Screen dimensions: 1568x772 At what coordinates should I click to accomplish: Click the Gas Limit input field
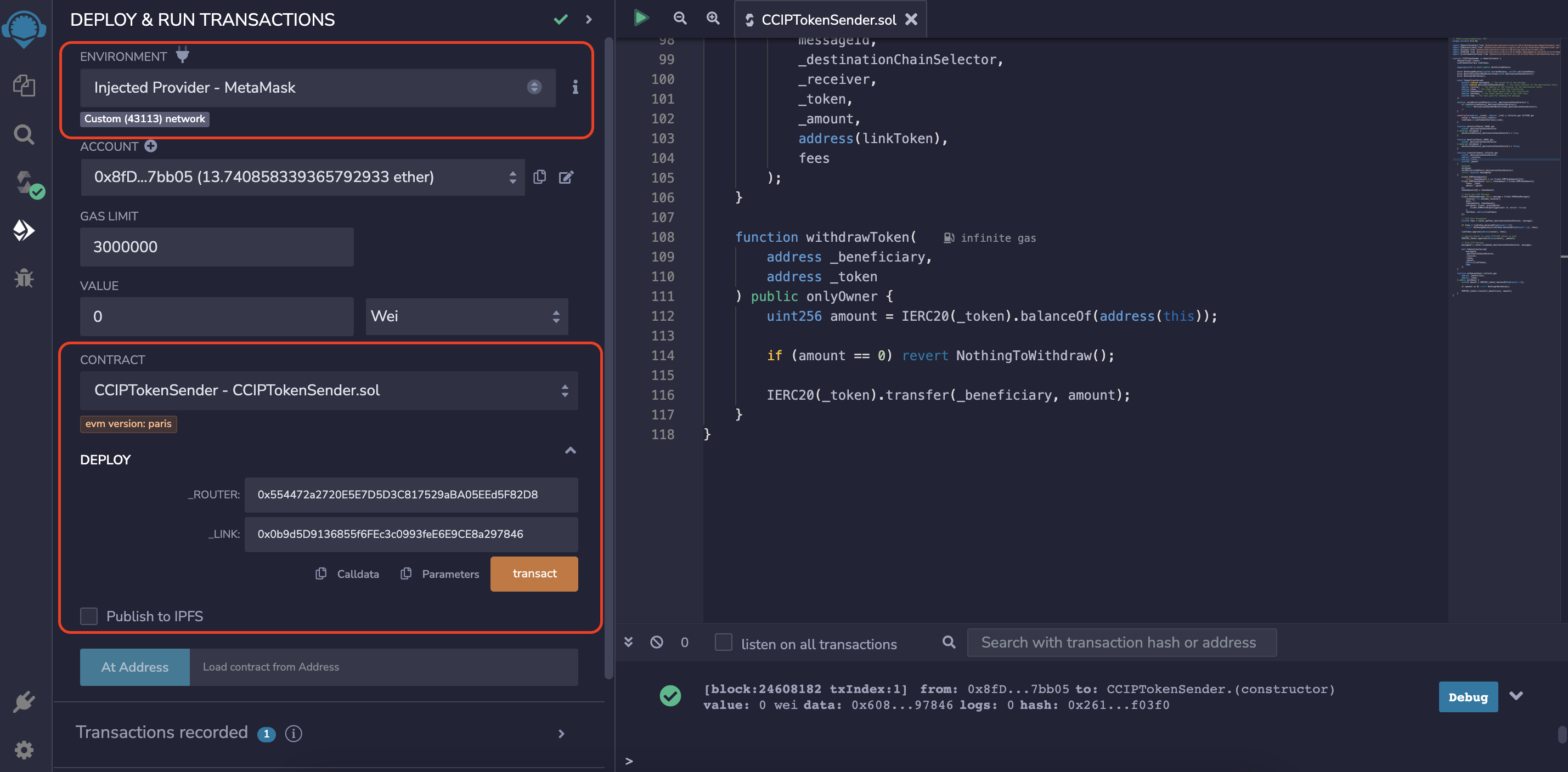pos(217,247)
